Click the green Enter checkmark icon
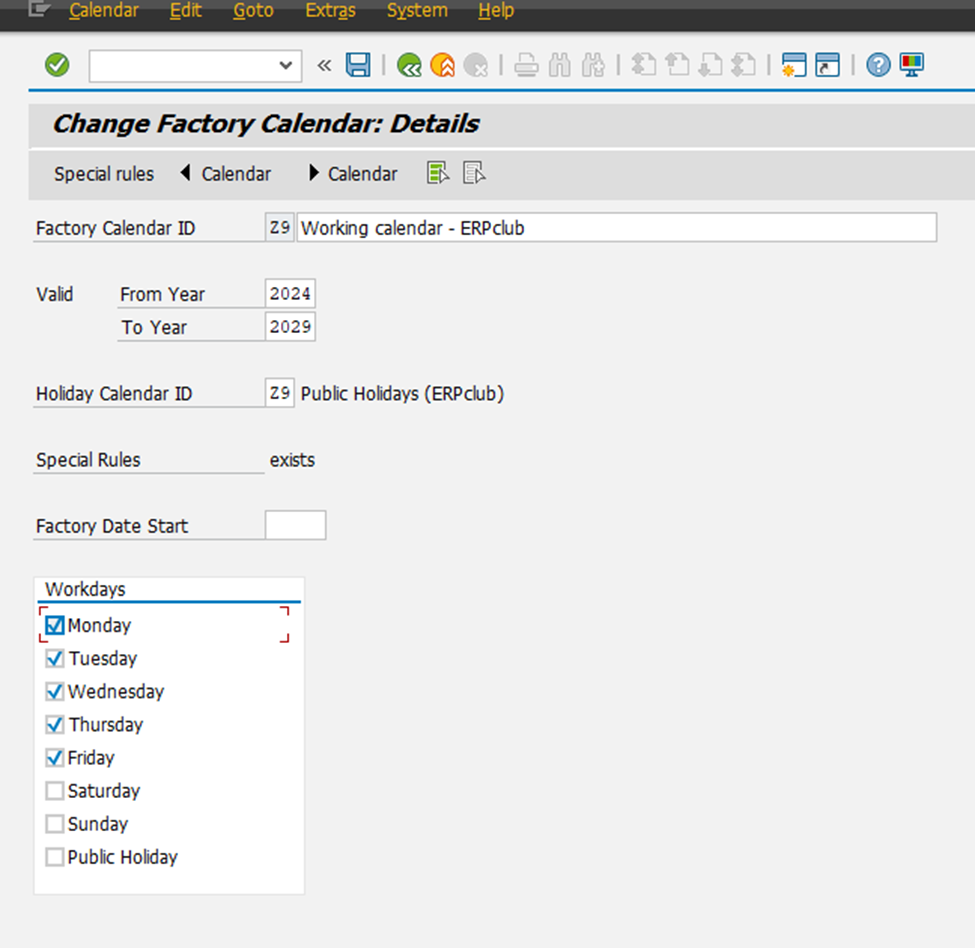Image resolution: width=975 pixels, height=948 pixels. point(57,65)
